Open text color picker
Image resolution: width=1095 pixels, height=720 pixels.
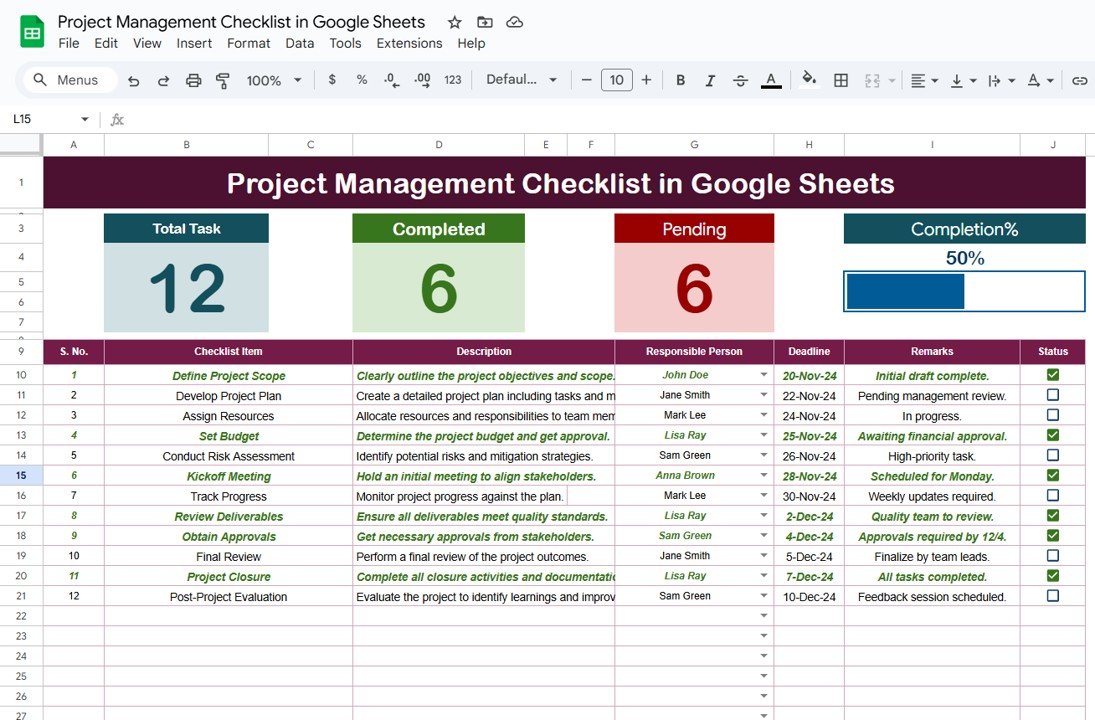(771, 80)
